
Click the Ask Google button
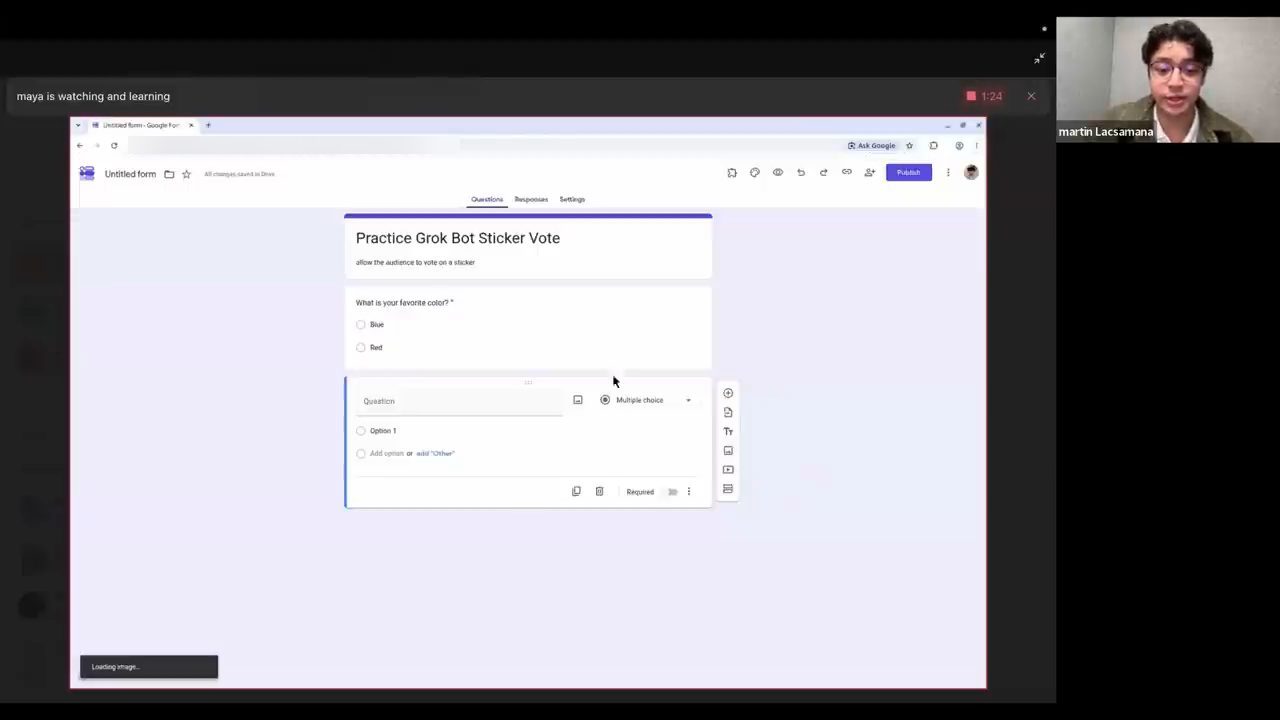click(x=871, y=146)
